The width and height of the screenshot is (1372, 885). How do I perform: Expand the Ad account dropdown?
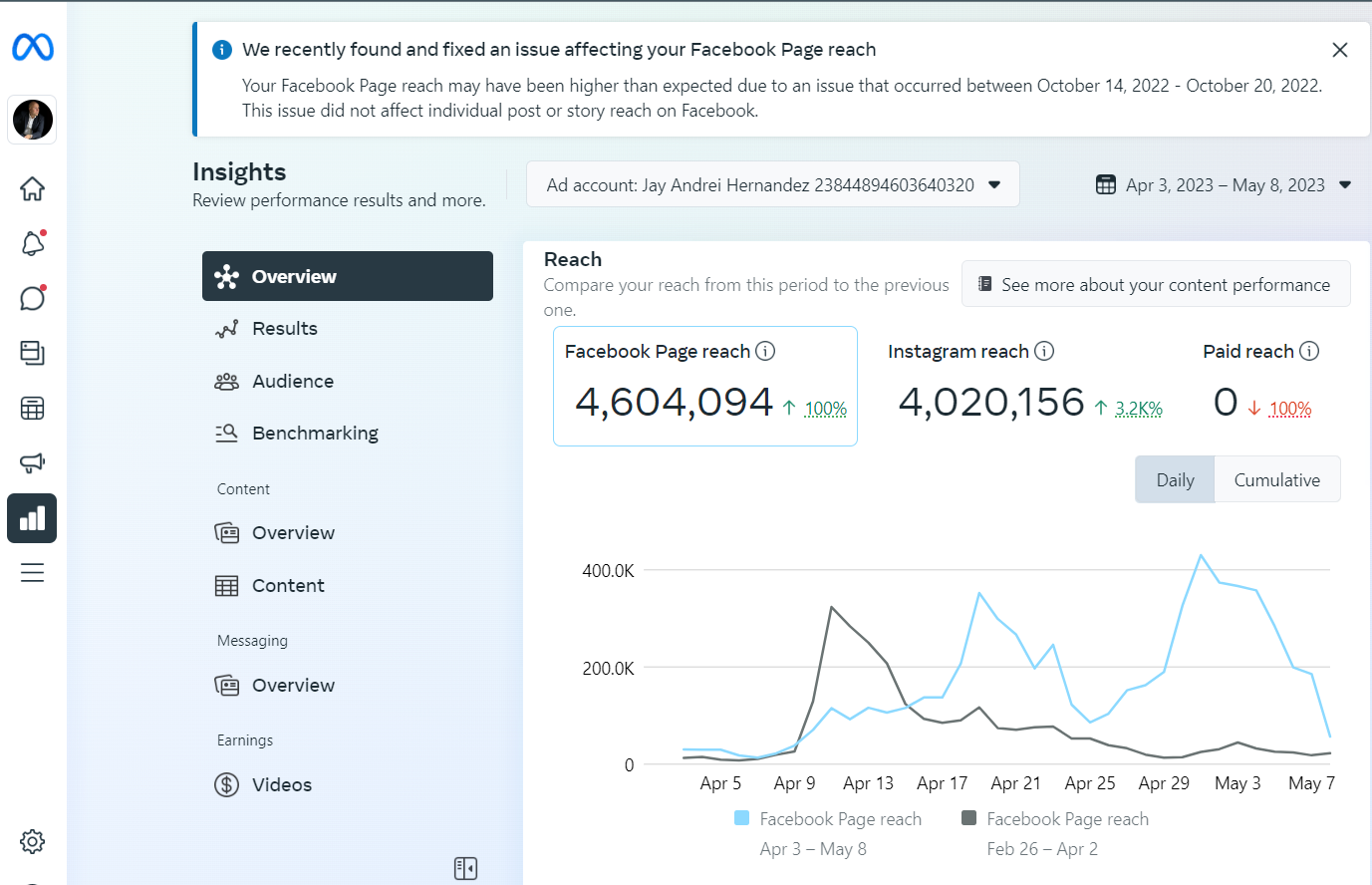click(x=772, y=184)
